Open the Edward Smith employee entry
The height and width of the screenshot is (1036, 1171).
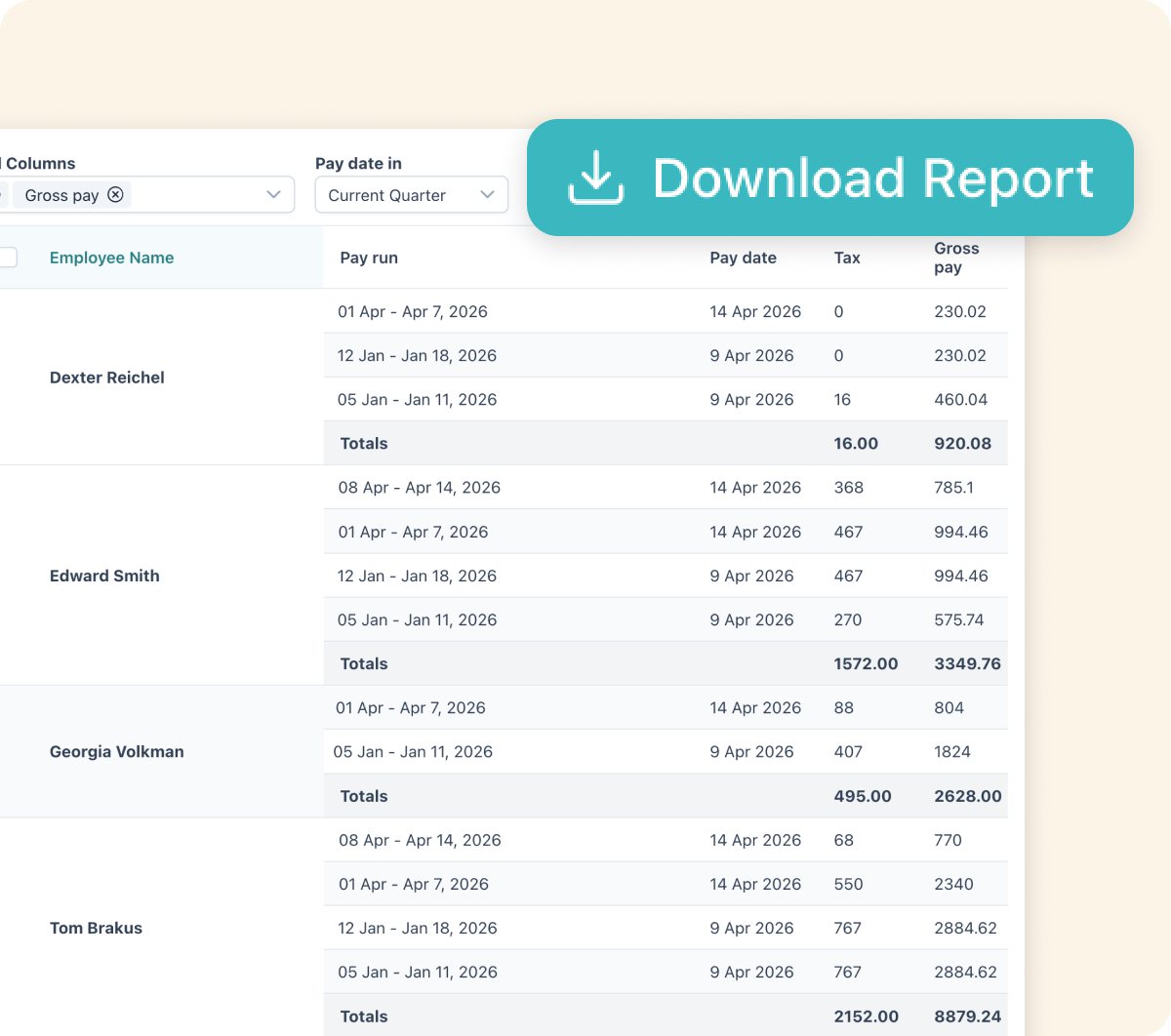tap(104, 576)
